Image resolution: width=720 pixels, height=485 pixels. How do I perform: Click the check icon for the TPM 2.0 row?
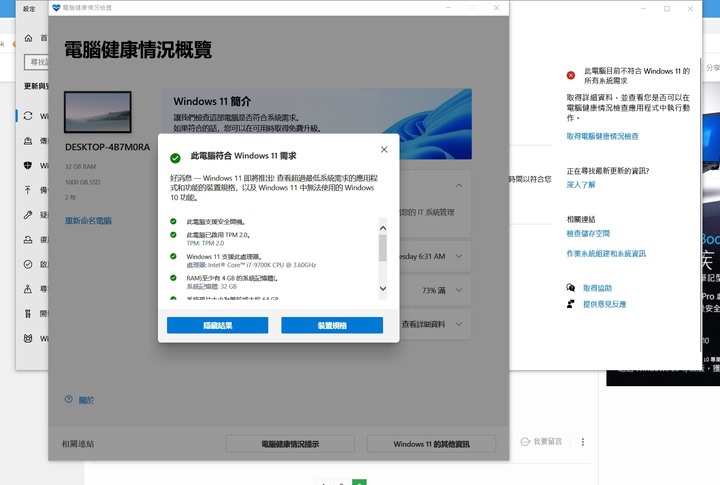(x=173, y=235)
